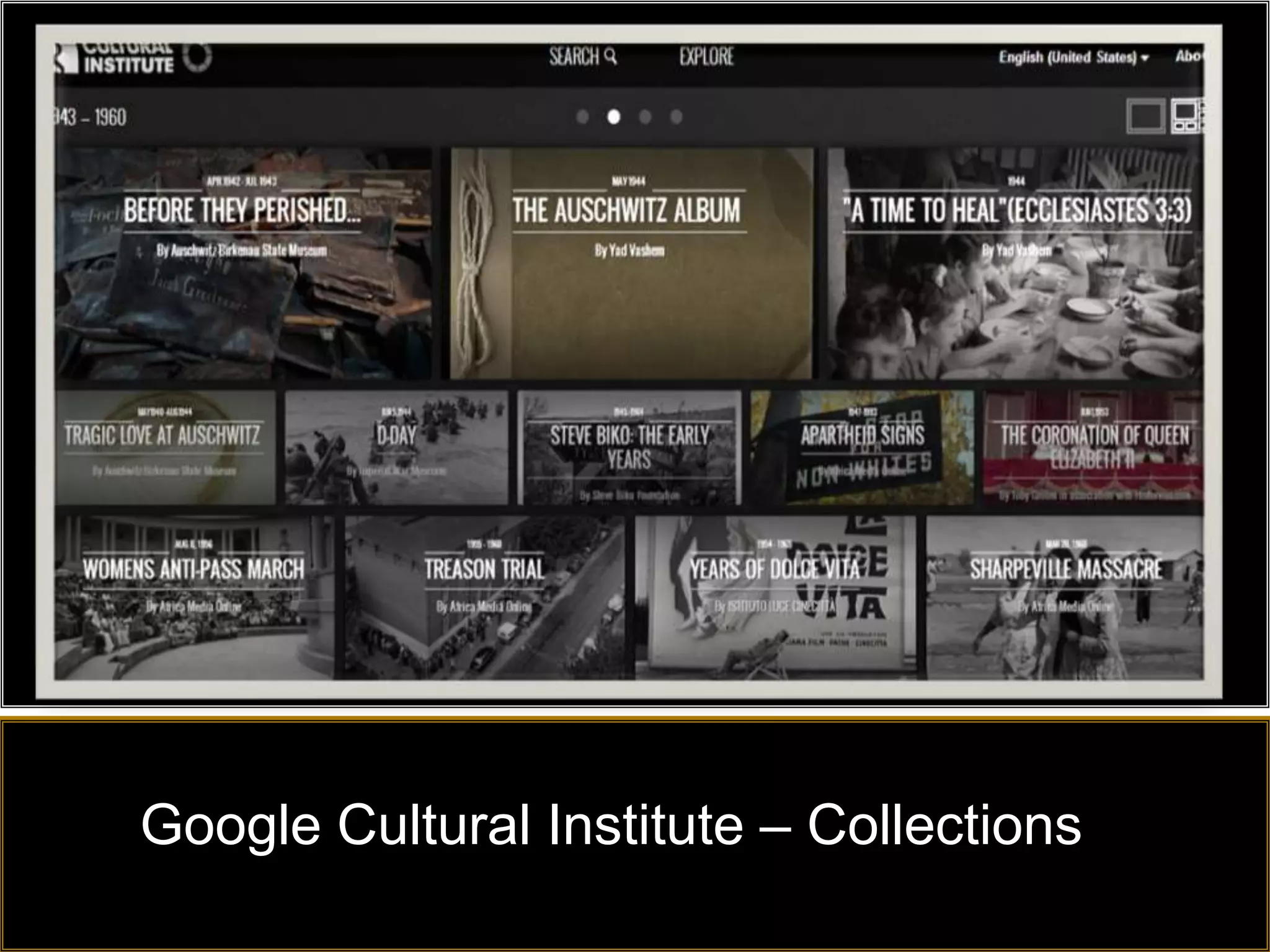Expand English (United States) language dropdown

point(1073,57)
